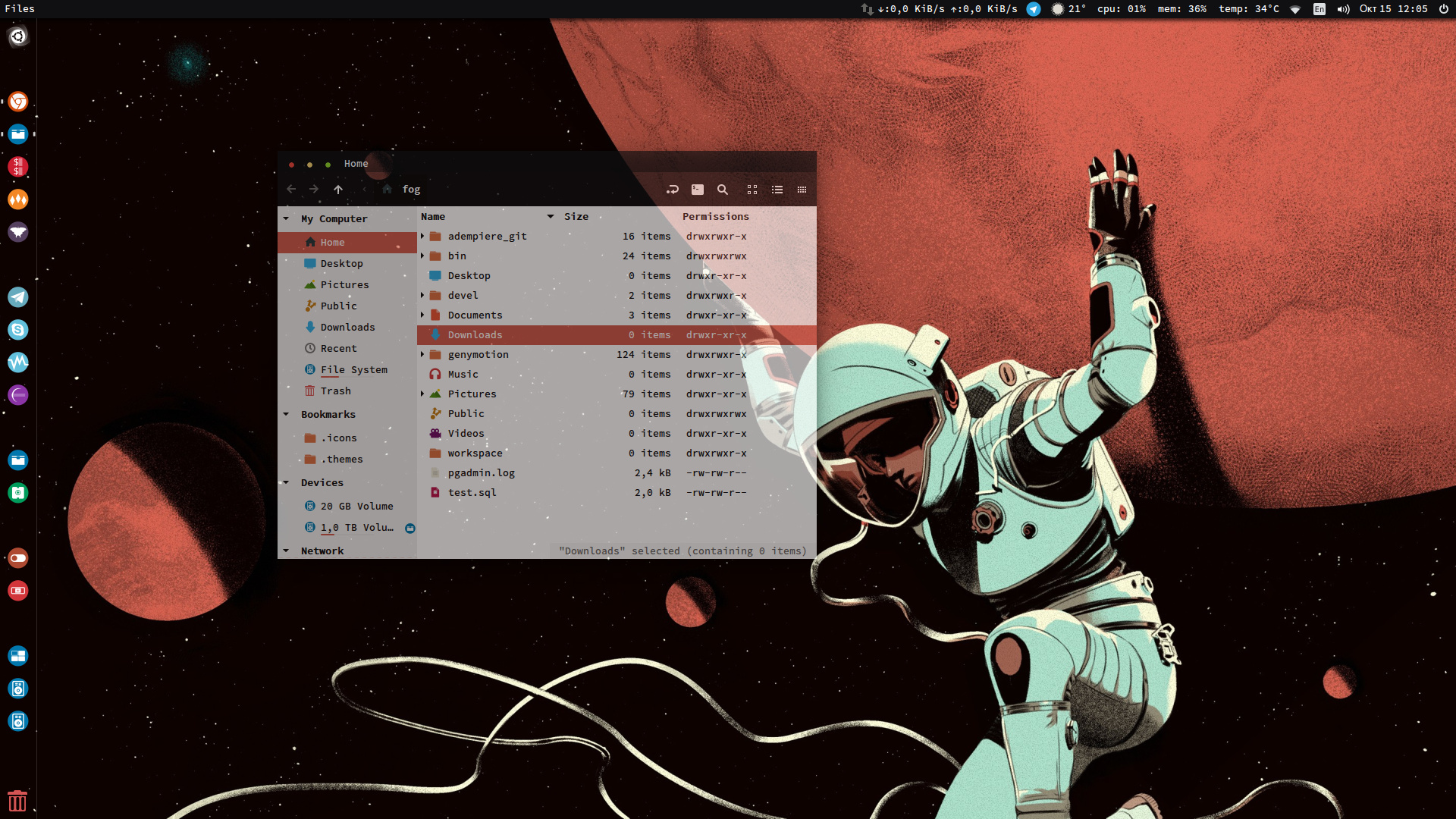Click the fog path button
The image size is (1456, 819).
tap(411, 190)
